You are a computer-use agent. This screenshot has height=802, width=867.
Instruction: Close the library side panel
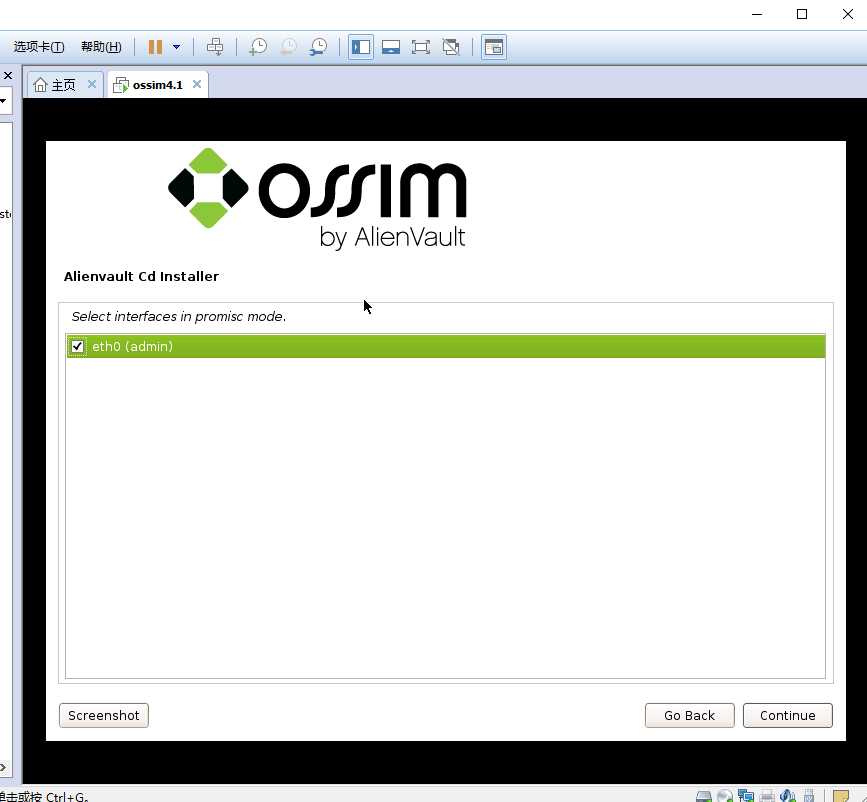point(8,75)
